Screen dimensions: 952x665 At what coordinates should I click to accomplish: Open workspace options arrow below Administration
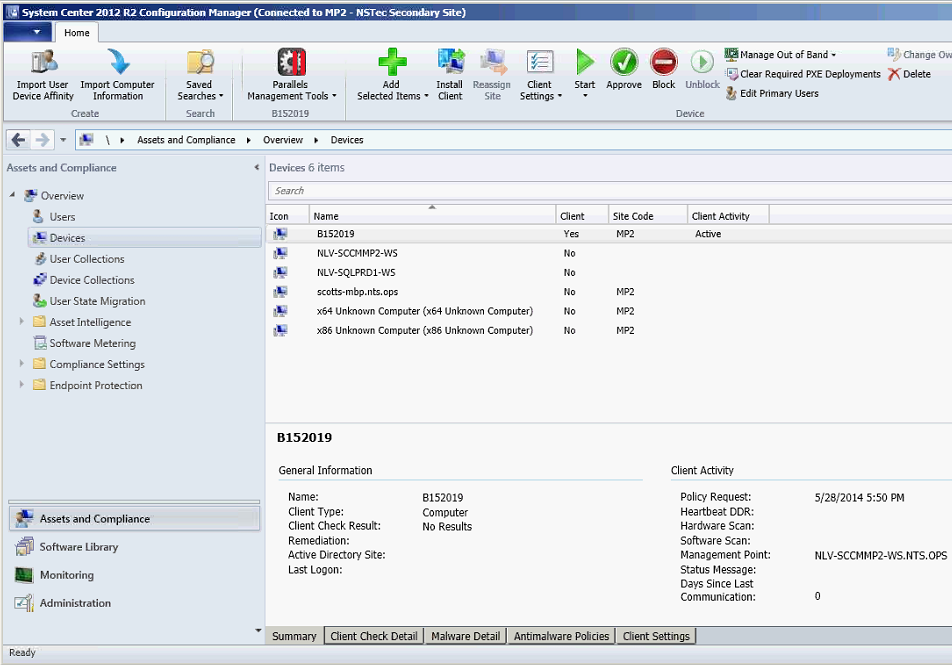258,630
